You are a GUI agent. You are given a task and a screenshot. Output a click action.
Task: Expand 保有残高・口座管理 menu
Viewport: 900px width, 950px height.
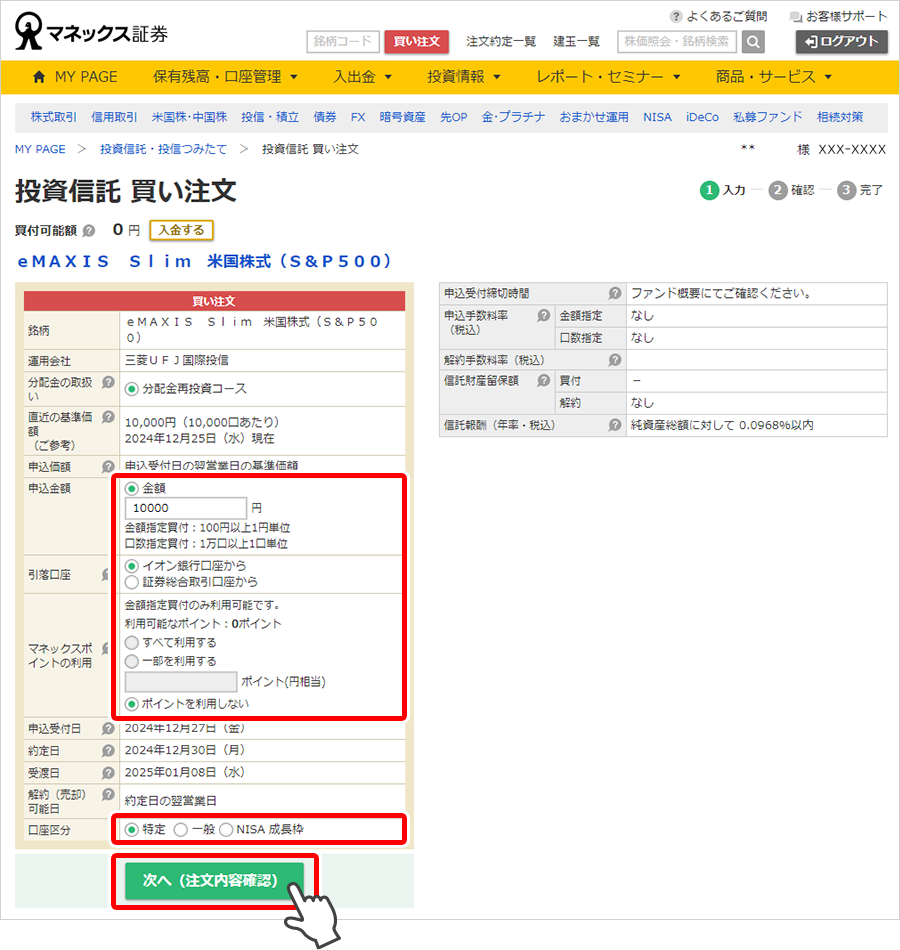tap(225, 77)
